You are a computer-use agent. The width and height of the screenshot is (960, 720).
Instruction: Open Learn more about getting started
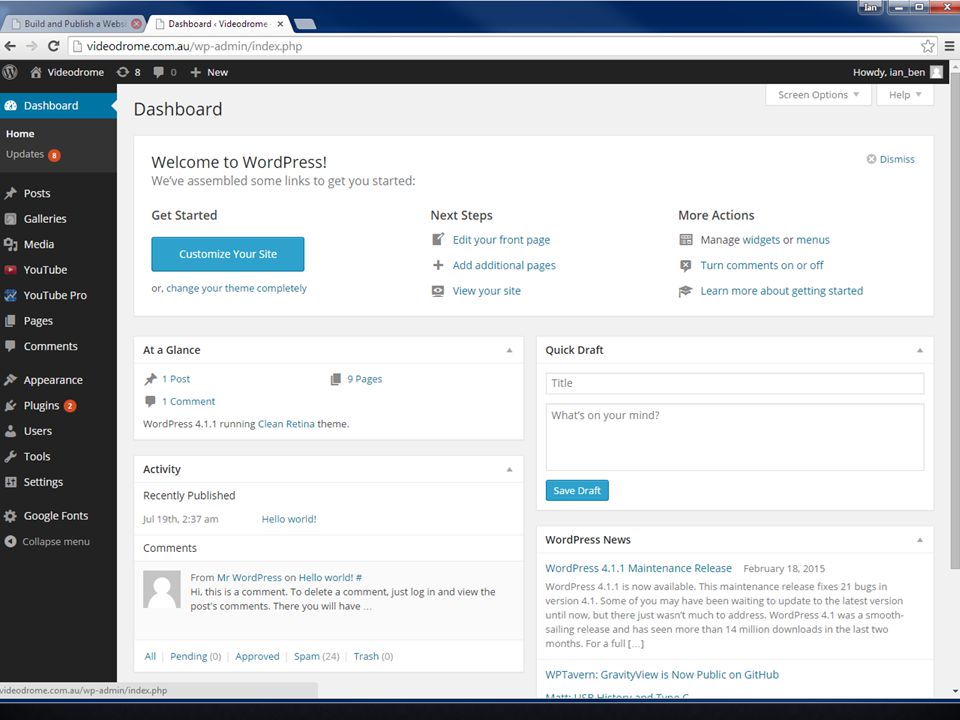[782, 291]
